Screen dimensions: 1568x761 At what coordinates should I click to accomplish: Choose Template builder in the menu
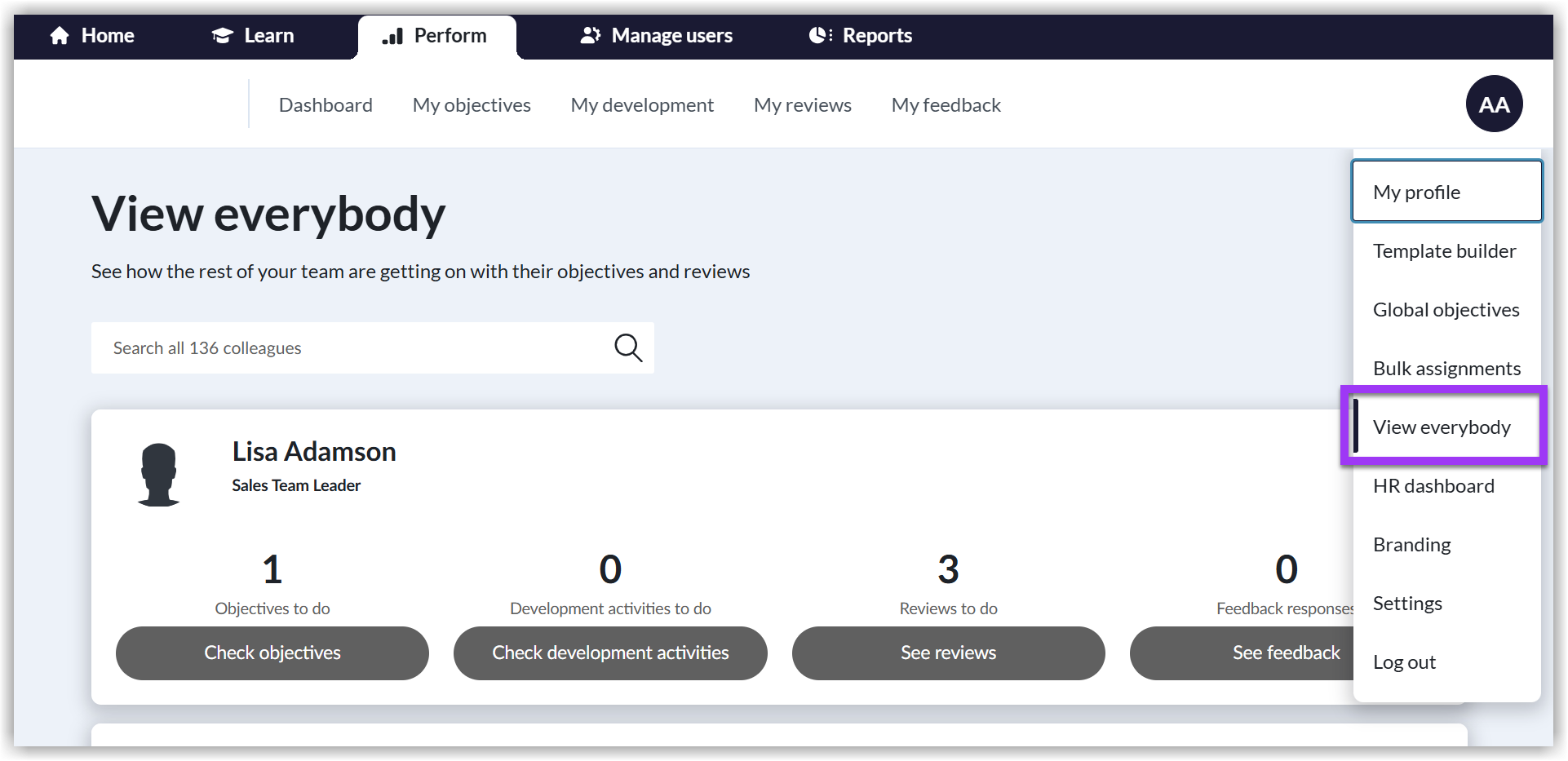pyautogui.click(x=1444, y=251)
